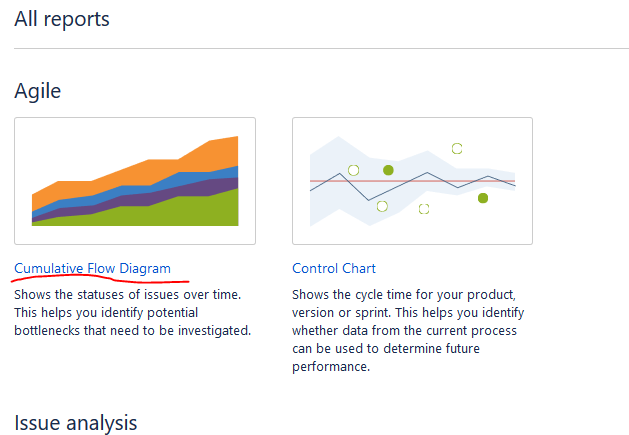Click the topmost dashed circle in Control Chart

(x=457, y=148)
